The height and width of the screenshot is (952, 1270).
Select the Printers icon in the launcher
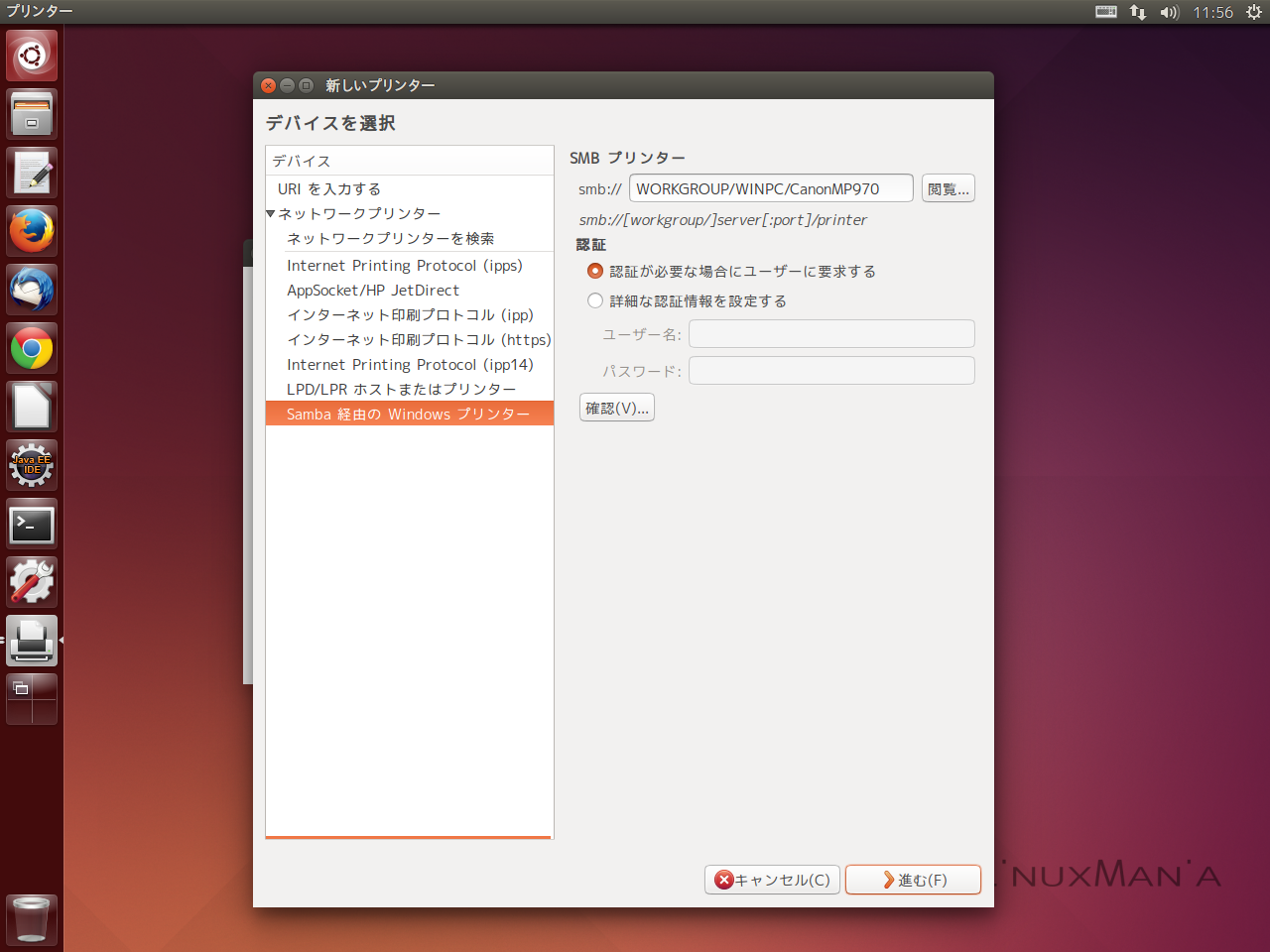[x=32, y=641]
